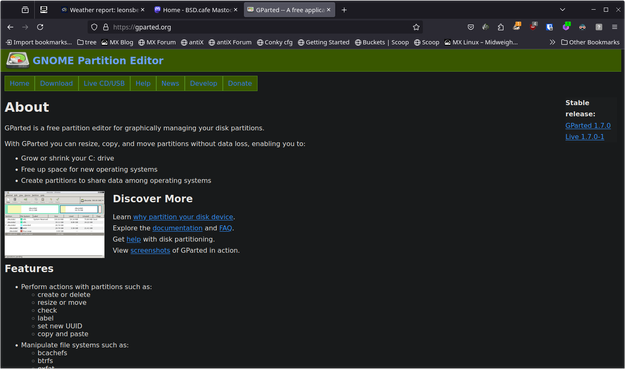Open the Other Bookmarks folder

click(x=590, y=42)
